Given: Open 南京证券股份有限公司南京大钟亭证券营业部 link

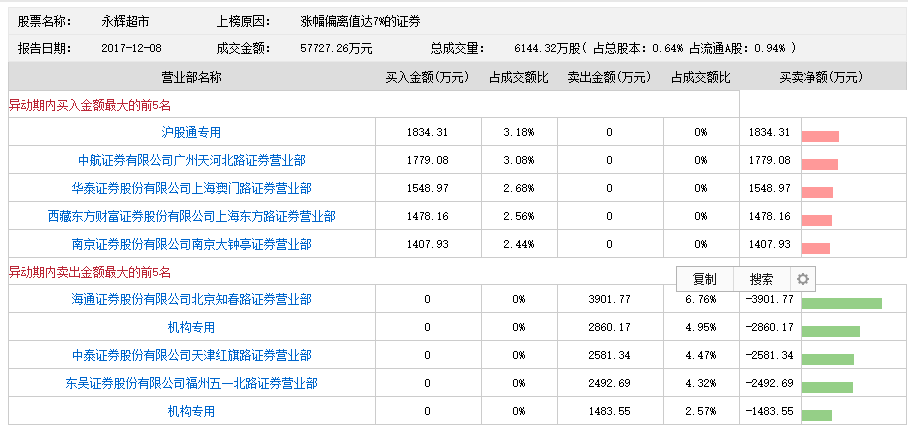Looking at the screenshot, I should click(191, 244).
